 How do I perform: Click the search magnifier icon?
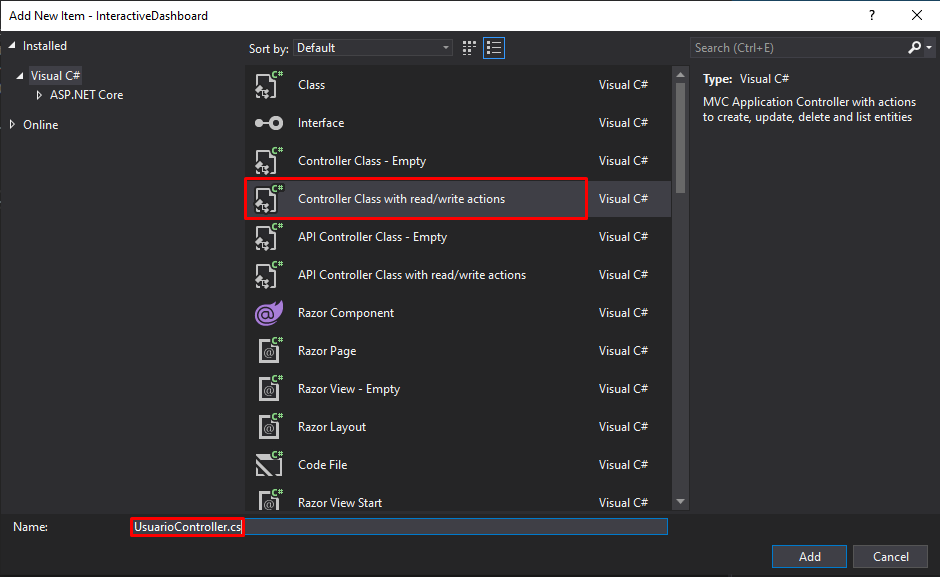[x=914, y=48]
